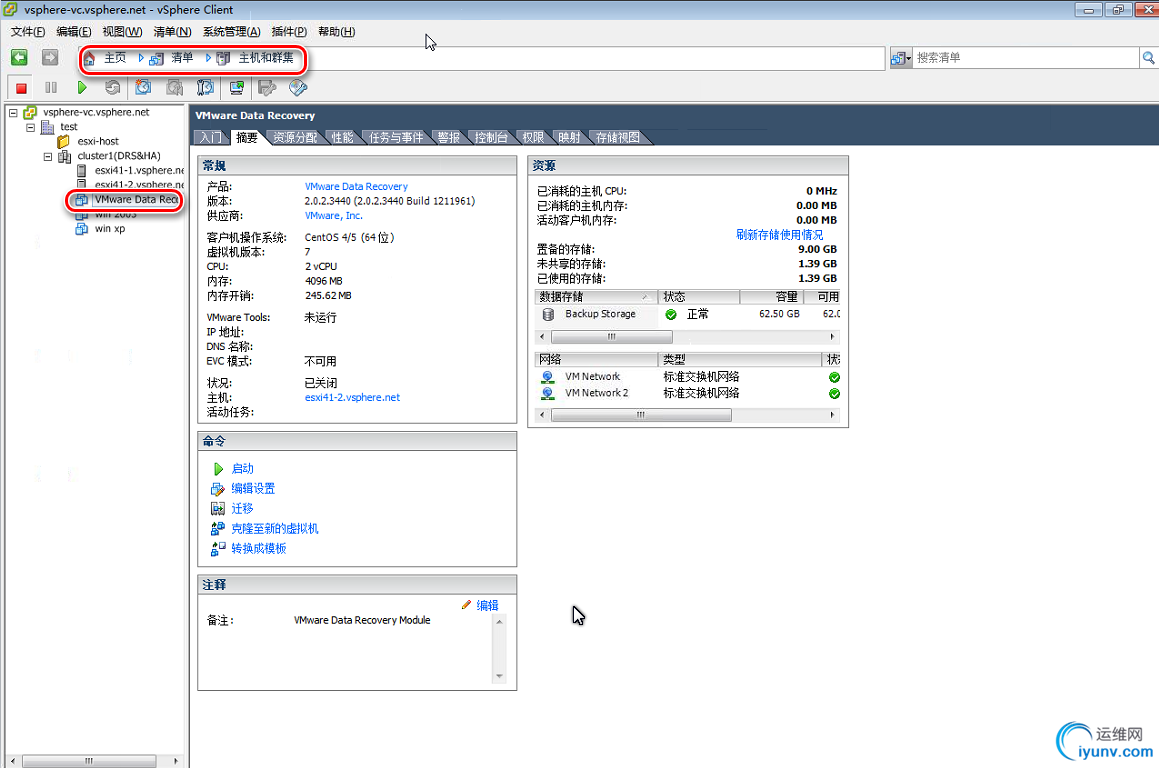Switch to 权限 tab
Image resolution: width=1159 pixels, height=768 pixels.
point(533,137)
